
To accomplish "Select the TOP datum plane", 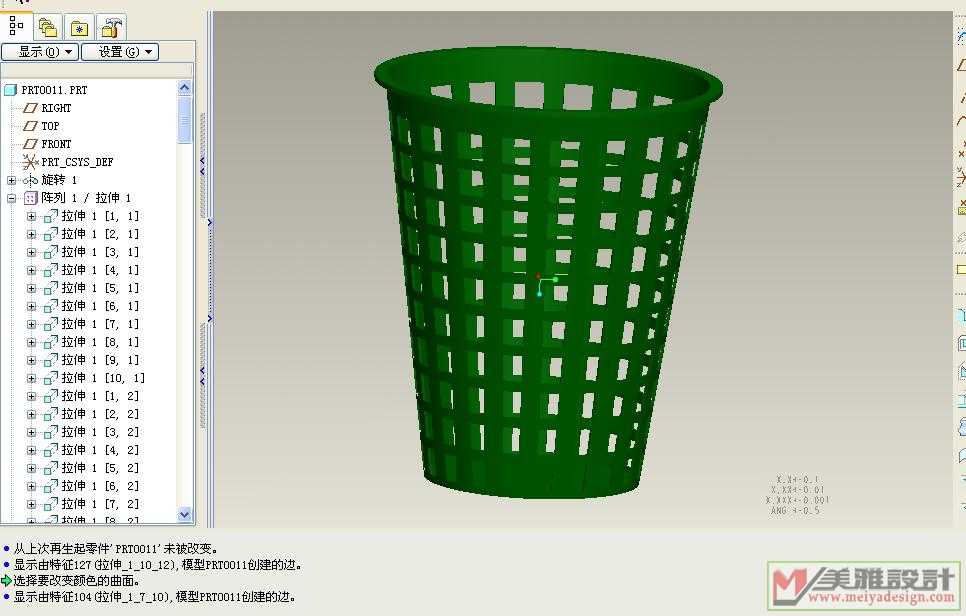I will (x=50, y=126).
